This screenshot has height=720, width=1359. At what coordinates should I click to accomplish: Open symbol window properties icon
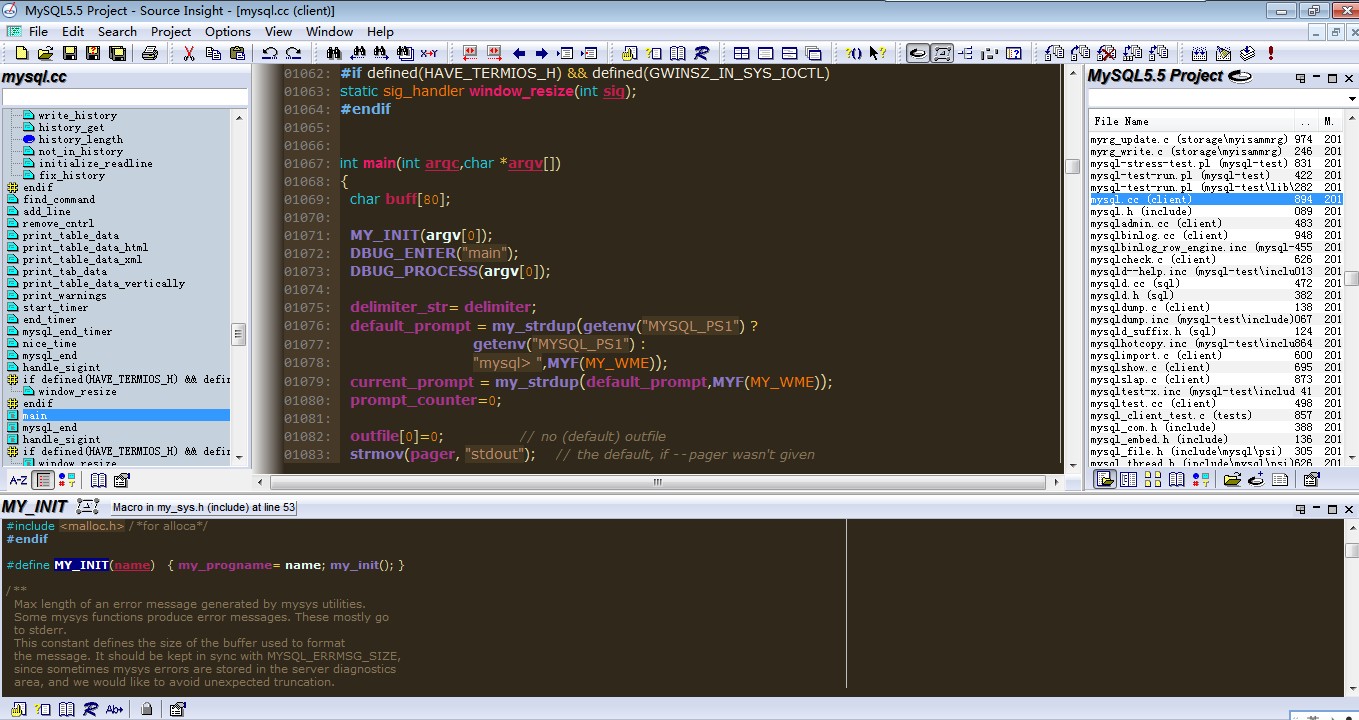(122, 480)
